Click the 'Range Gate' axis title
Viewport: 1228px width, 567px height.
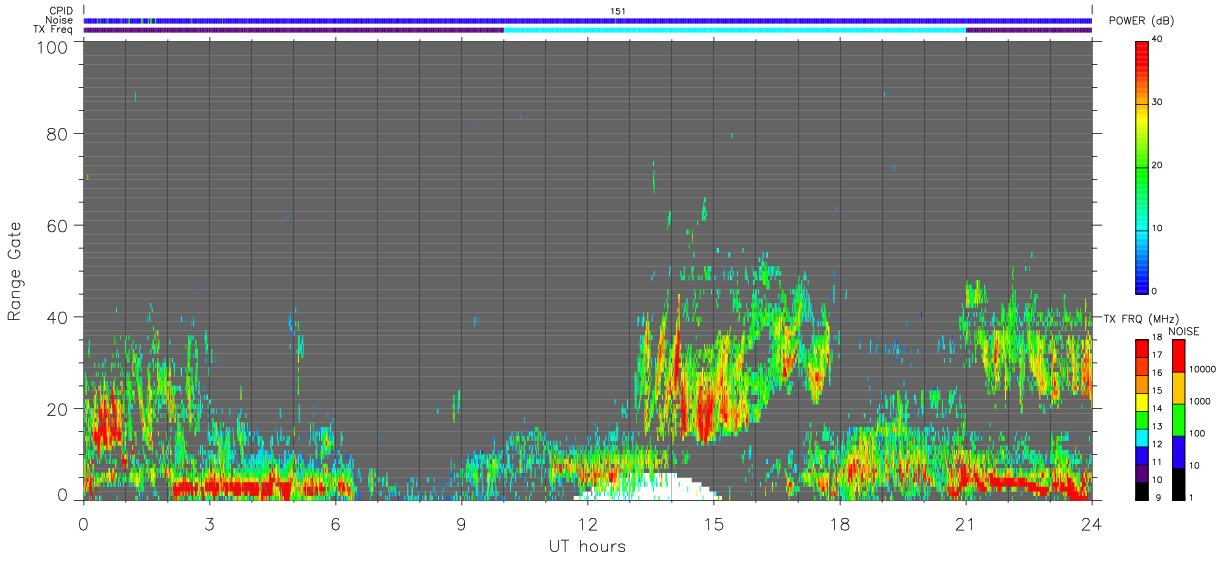[15, 272]
